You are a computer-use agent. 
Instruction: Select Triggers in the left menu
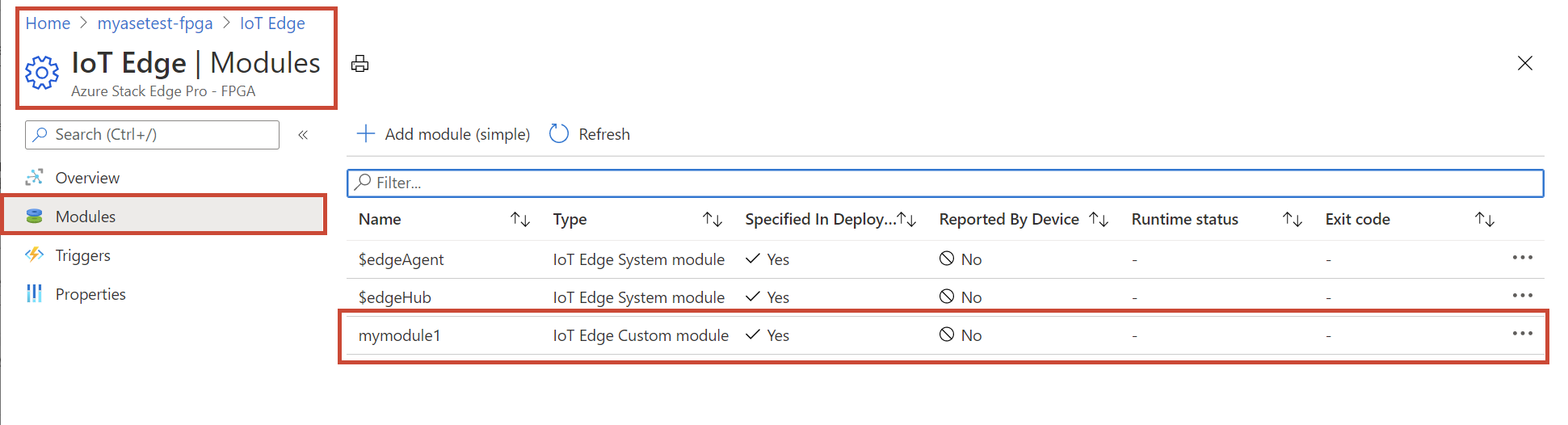point(83,255)
